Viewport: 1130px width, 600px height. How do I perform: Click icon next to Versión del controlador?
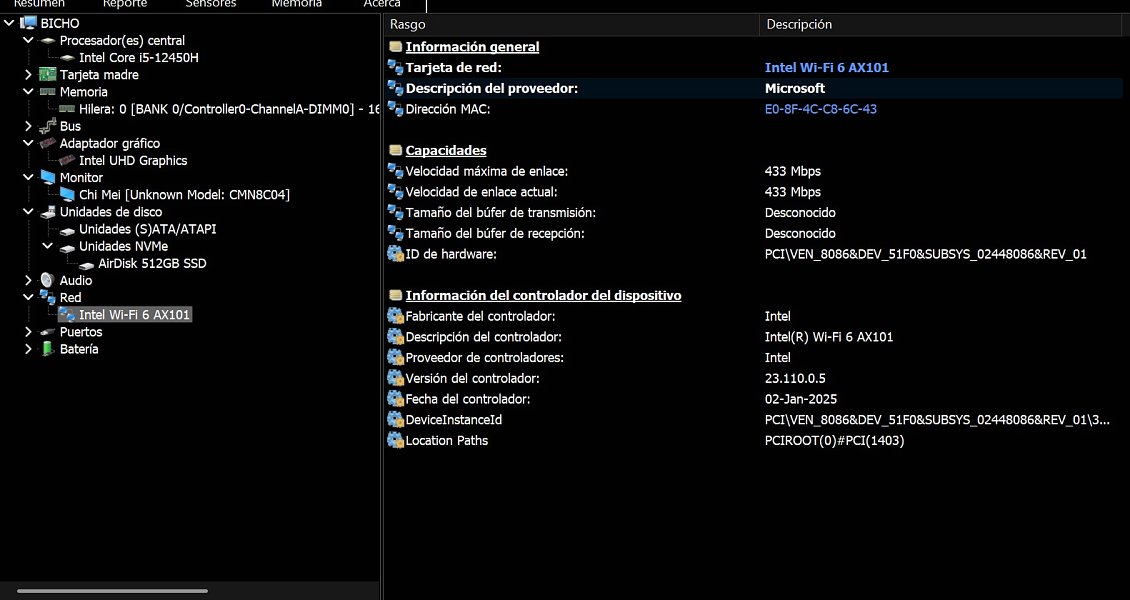pos(395,378)
